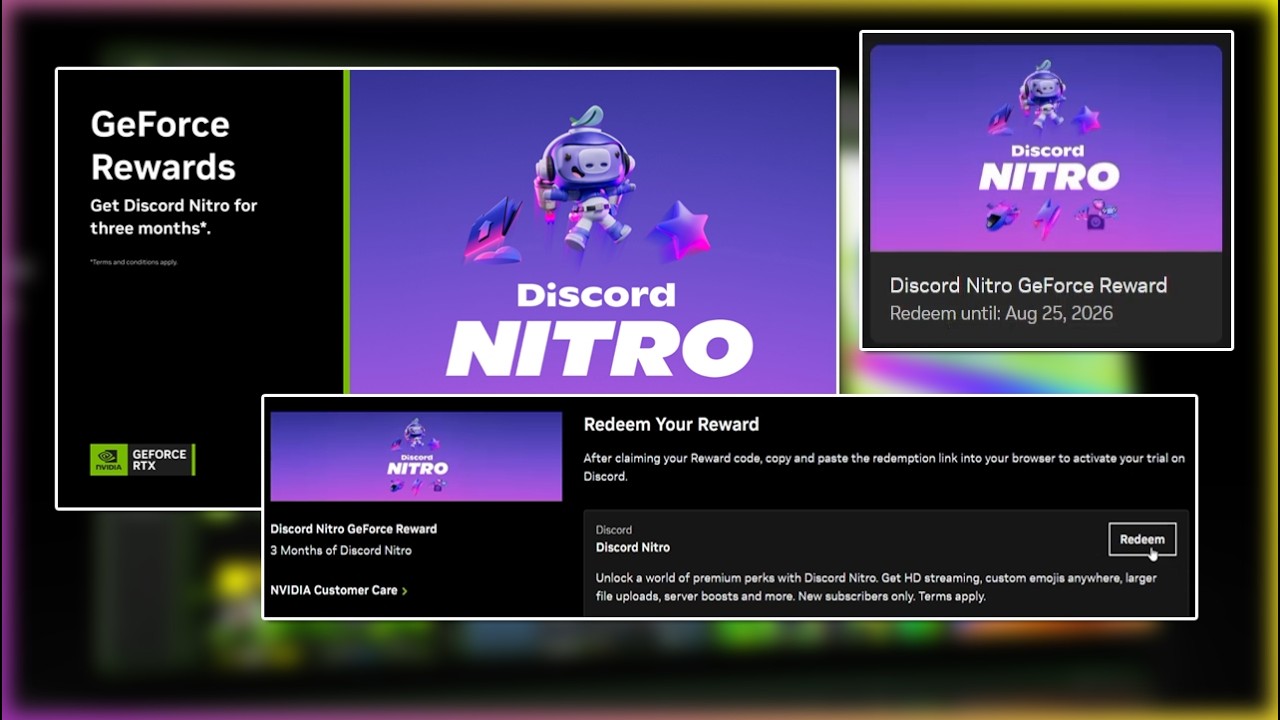1280x720 pixels.
Task: Click the chevron next to NVIDIA Customer Care
Action: 404,591
